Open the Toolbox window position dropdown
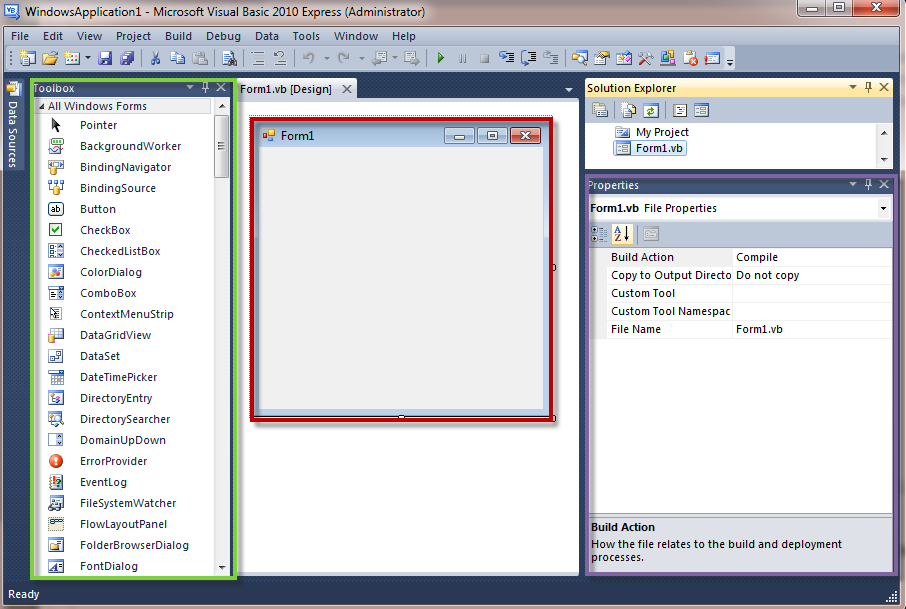Screen dimensions: 906x609 (x=190, y=88)
